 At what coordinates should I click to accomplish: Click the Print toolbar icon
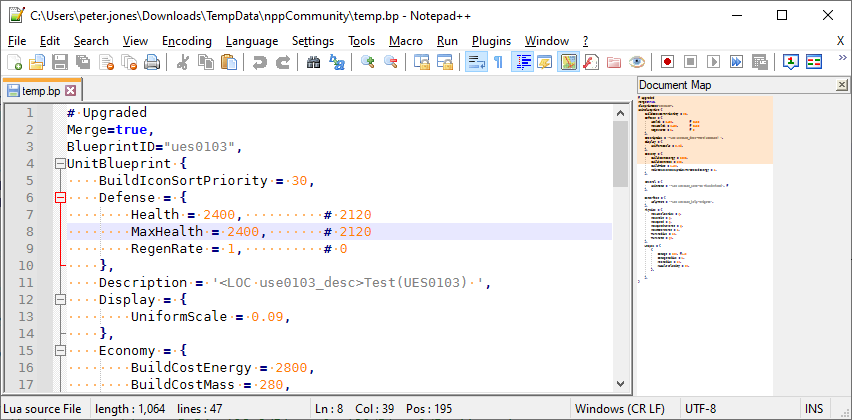[152, 62]
